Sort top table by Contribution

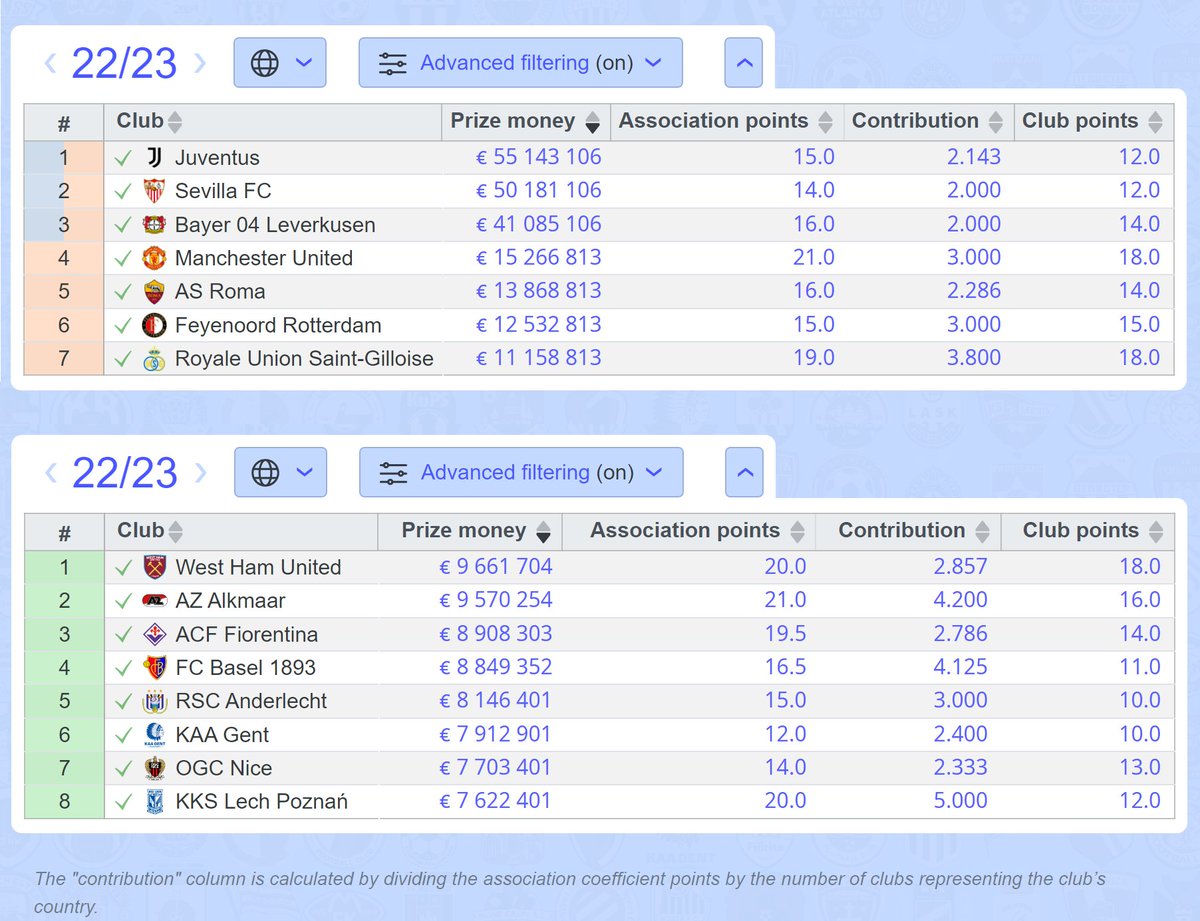pos(995,122)
